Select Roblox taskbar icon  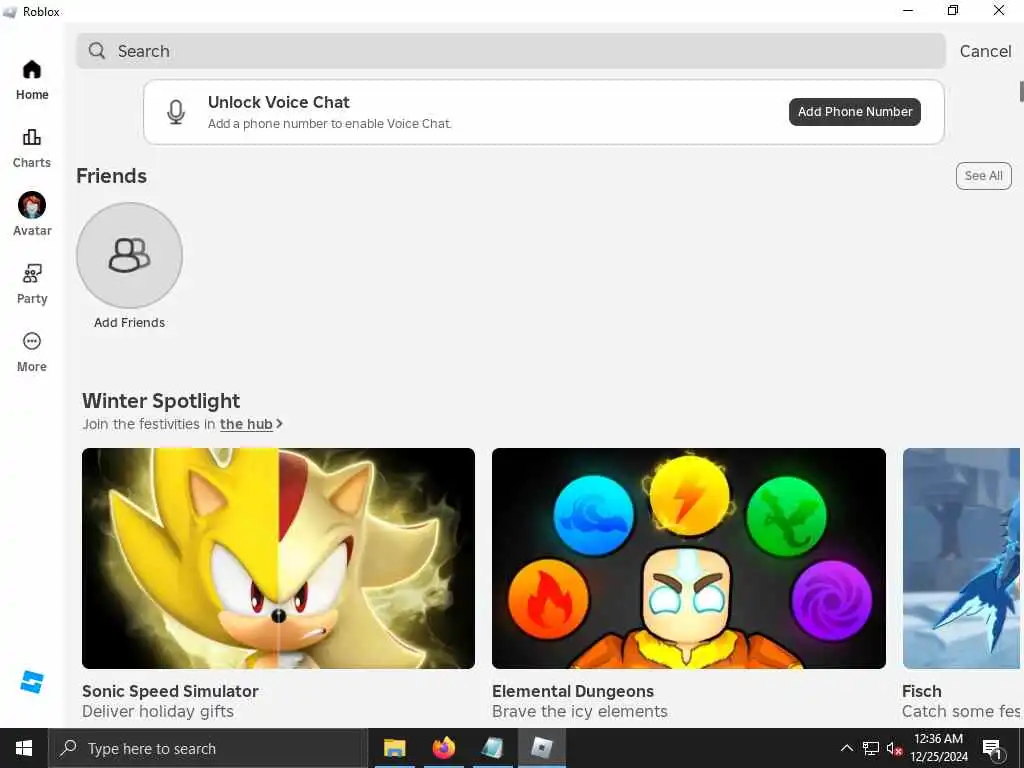[x=541, y=748]
